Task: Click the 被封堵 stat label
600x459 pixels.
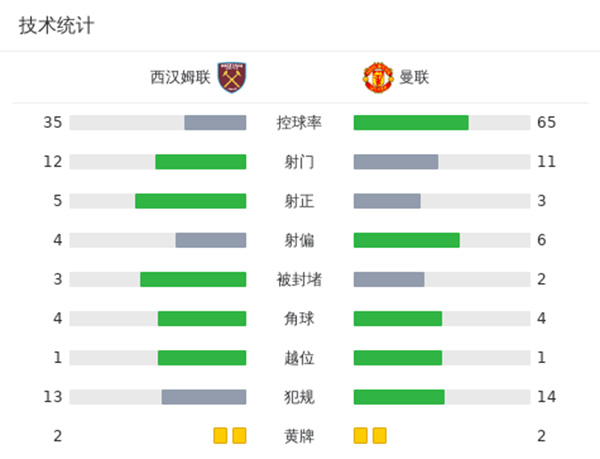Action: 299,279
